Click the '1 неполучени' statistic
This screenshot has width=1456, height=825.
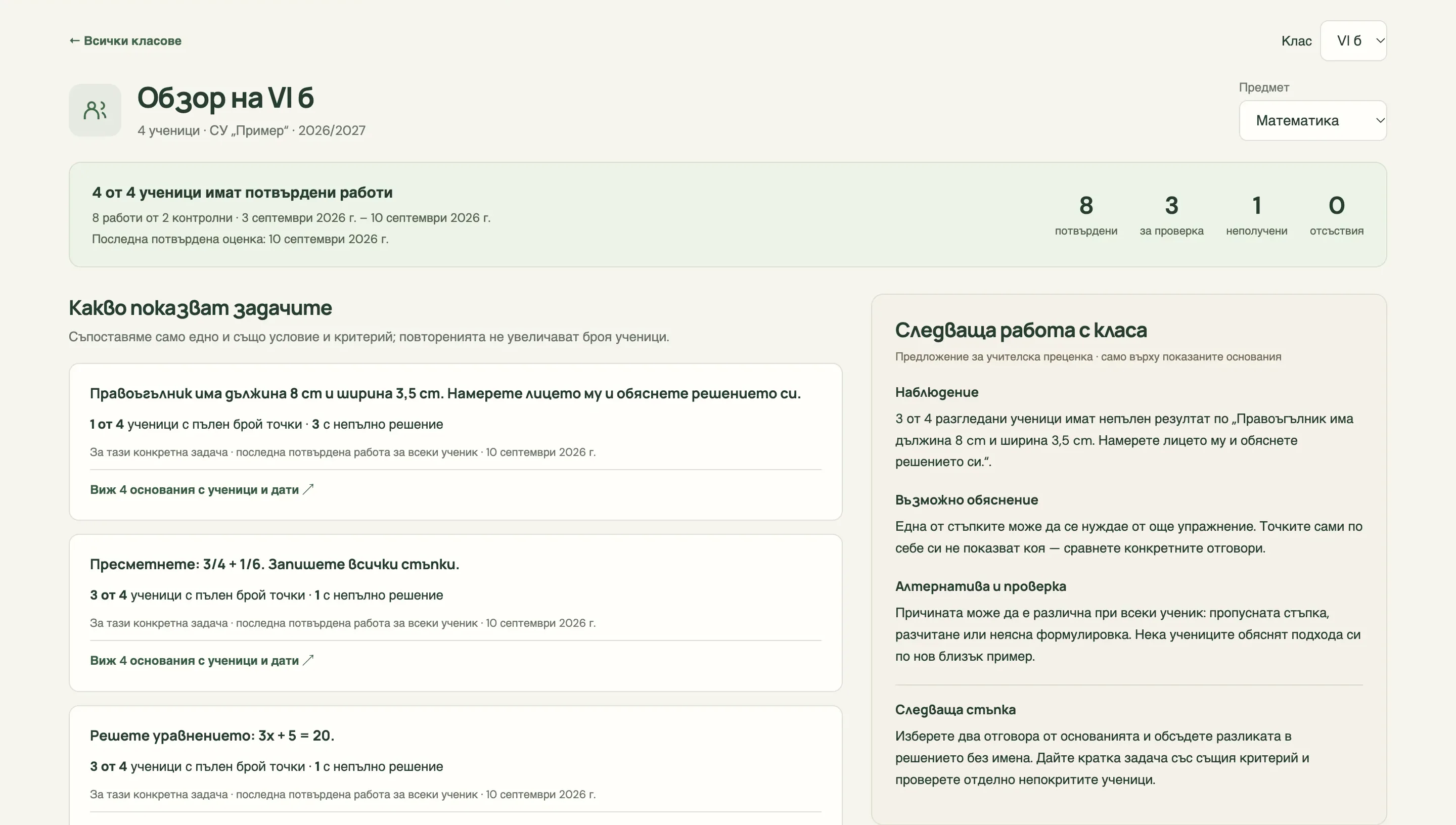click(x=1257, y=215)
